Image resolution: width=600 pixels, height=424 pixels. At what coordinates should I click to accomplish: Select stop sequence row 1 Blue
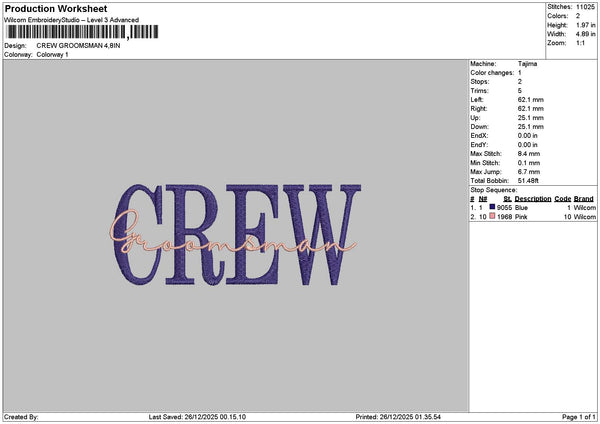533,207
